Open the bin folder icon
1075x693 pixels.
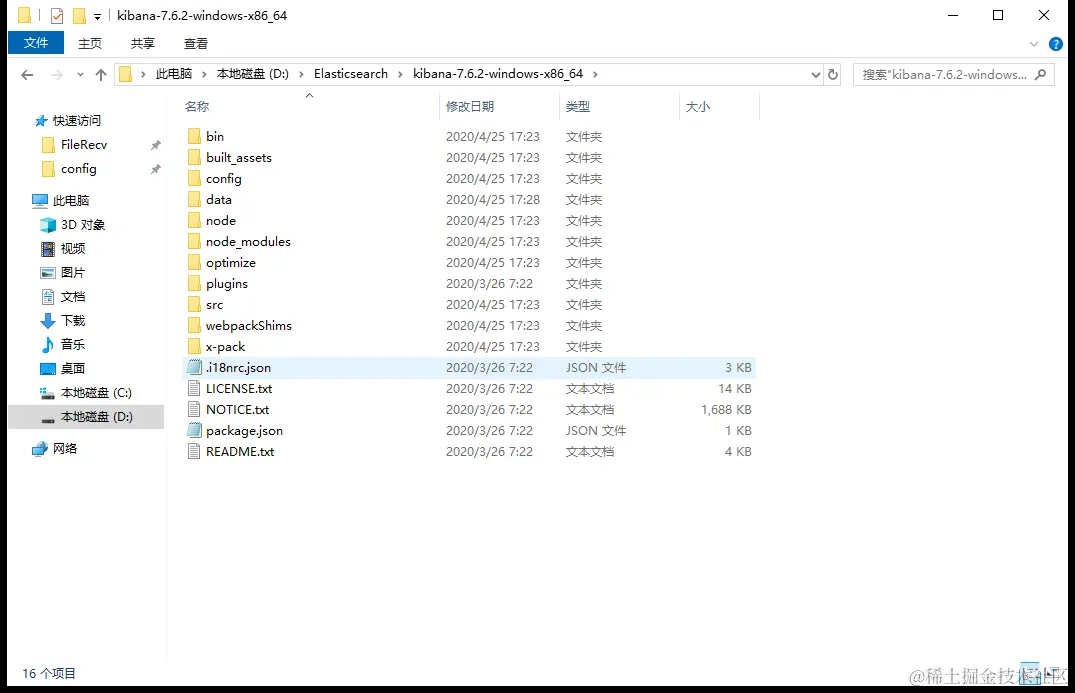(x=194, y=136)
